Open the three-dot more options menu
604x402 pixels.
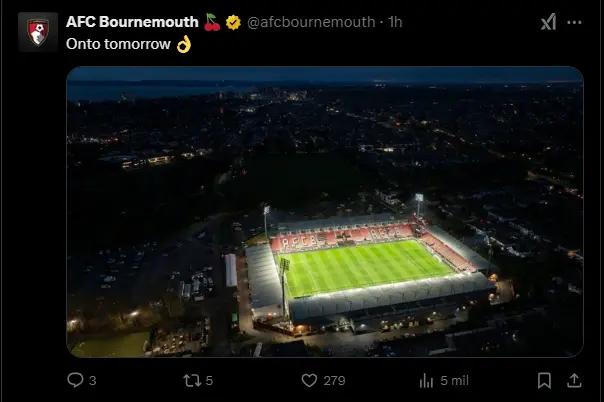[576, 22]
